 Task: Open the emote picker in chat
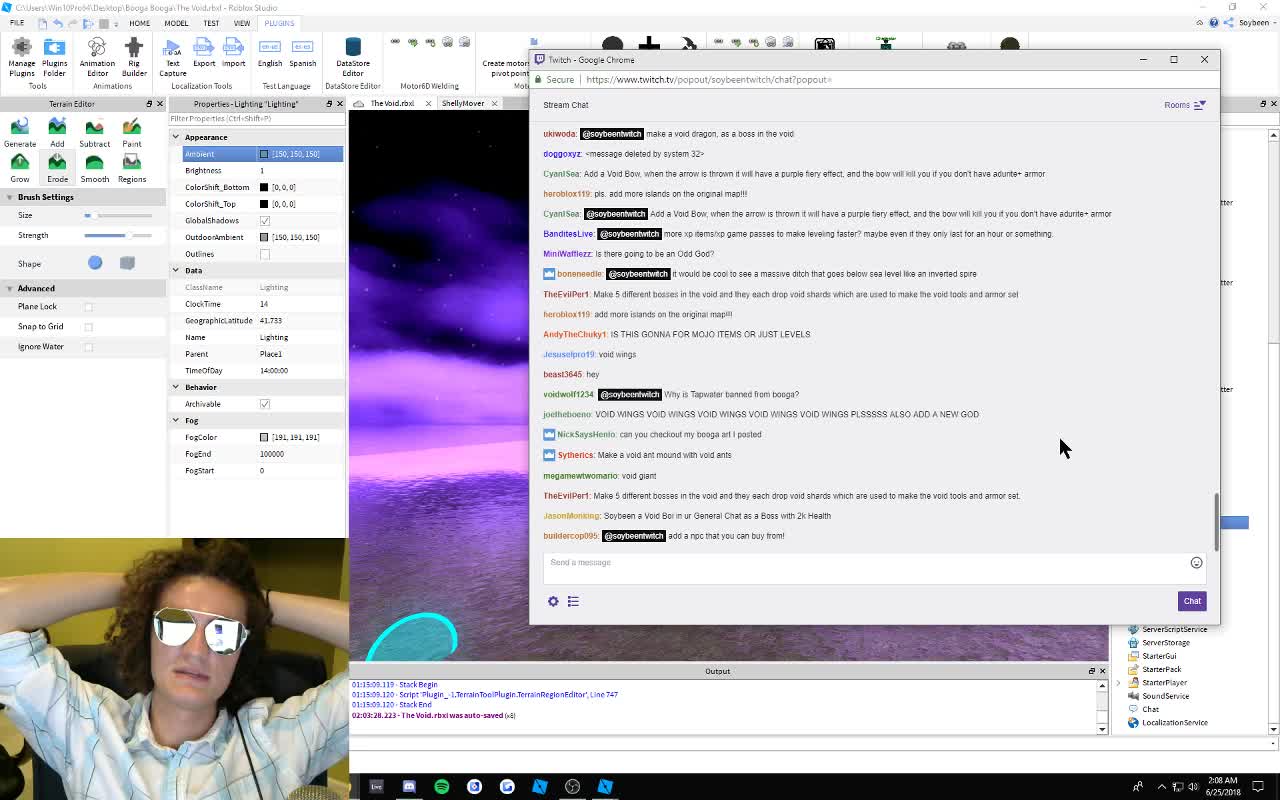[x=1196, y=563]
